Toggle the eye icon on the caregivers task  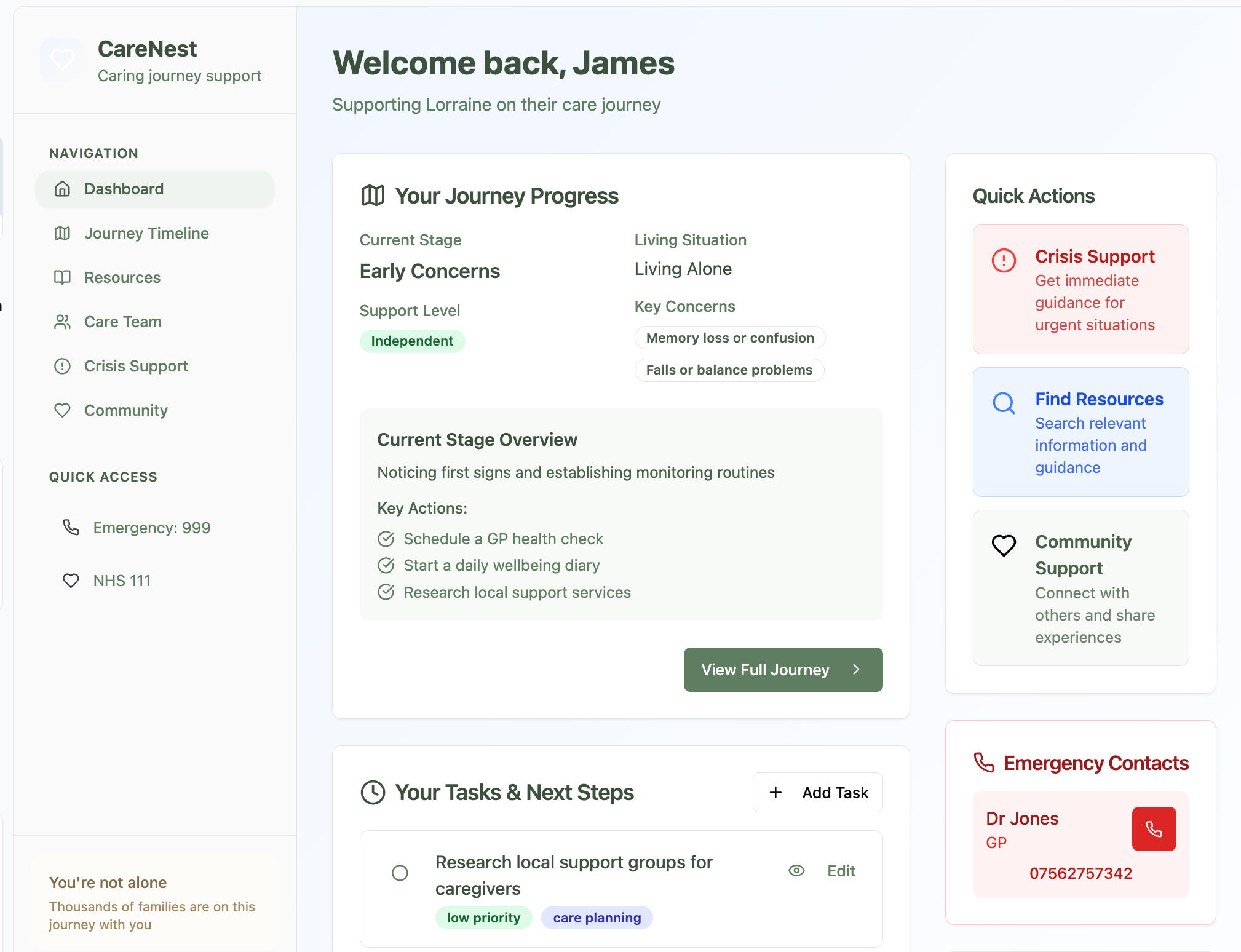coord(796,870)
